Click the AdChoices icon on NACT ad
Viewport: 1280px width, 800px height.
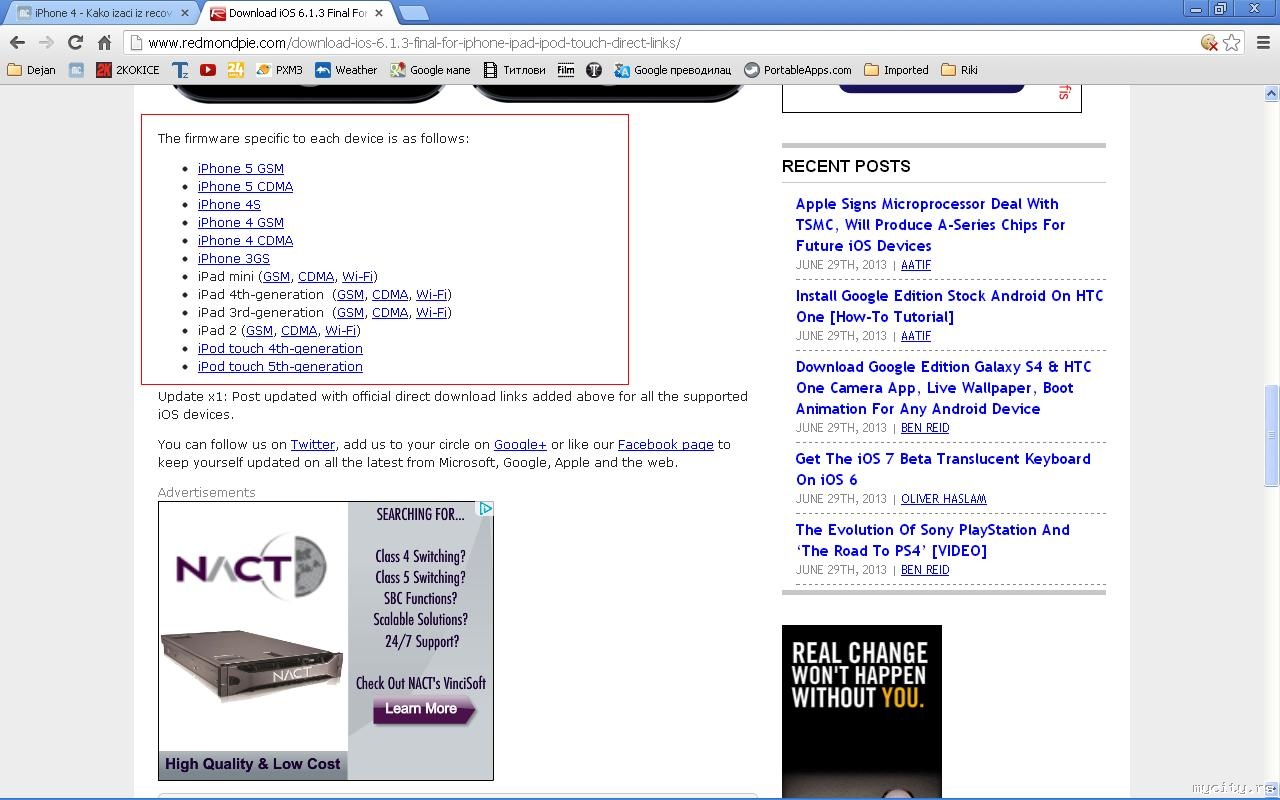[485, 509]
